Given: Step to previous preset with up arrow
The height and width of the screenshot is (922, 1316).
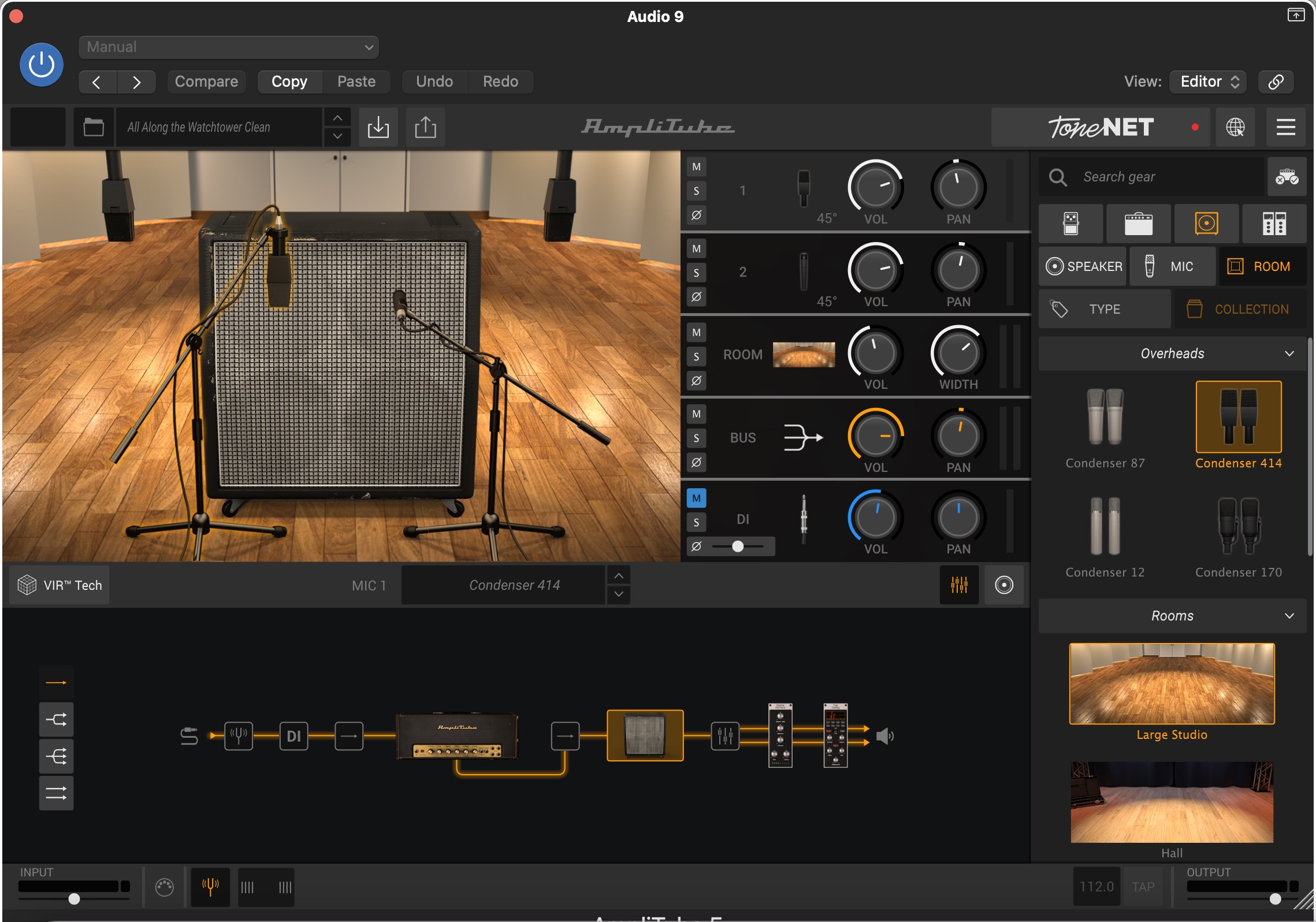Looking at the screenshot, I should [x=337, y=118].
